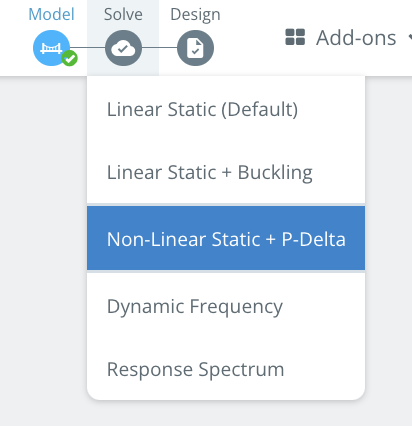The width and height of the screenshot is (412, 426).
Task: Click the green checkmark badge on Model
Action: (x=69, y=58)
